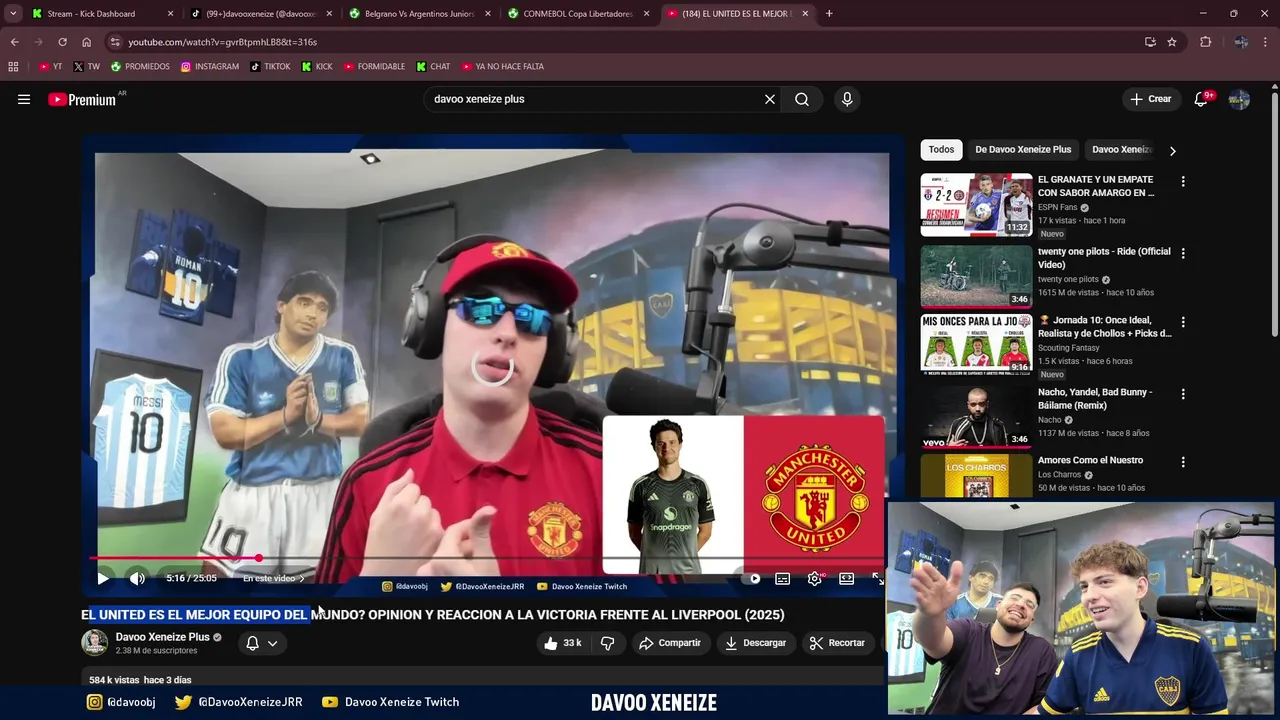Open options for twenty one pilots video
The width and height of the screenshot is (1280, 720).
coord(1183,254)
